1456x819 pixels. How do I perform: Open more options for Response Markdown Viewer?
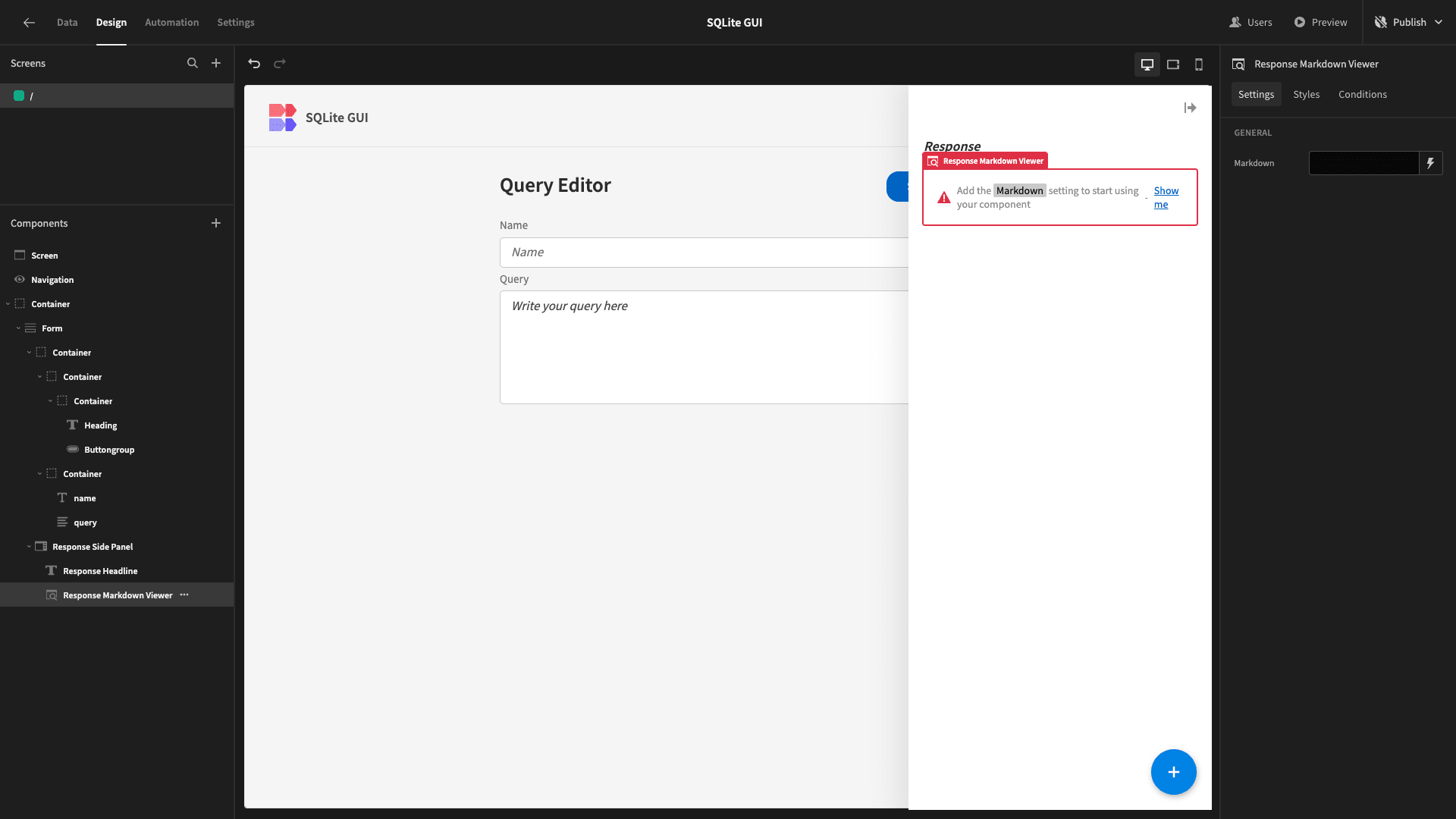(184, 595)
